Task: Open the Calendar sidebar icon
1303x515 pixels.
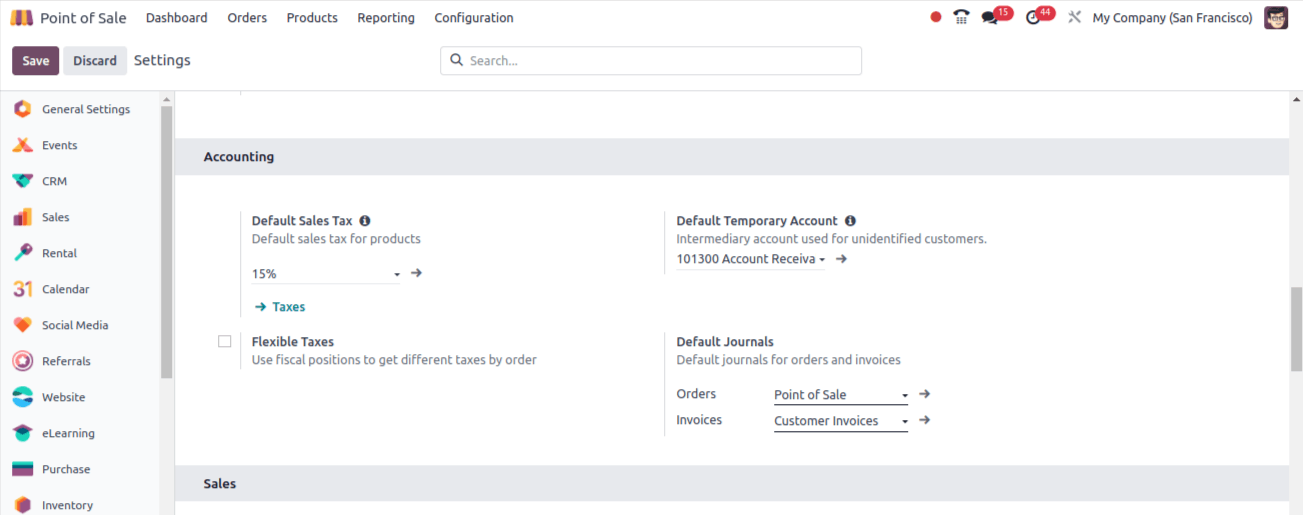Action: tap(22, 289)
